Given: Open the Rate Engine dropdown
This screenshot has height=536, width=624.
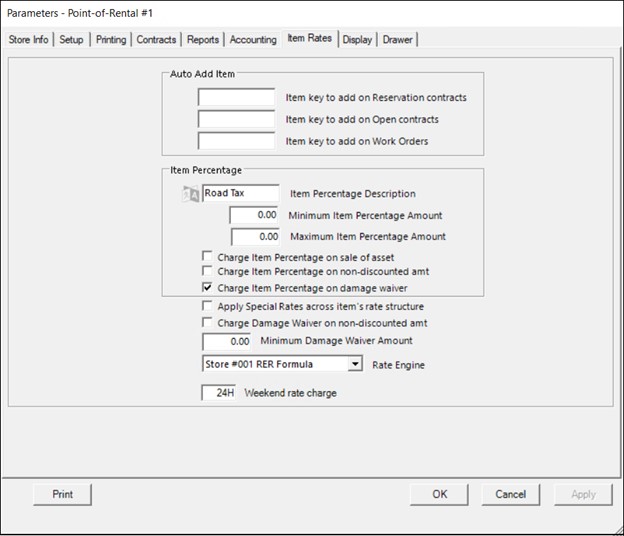Looking at the screenshot, I should tap(355, 365).
